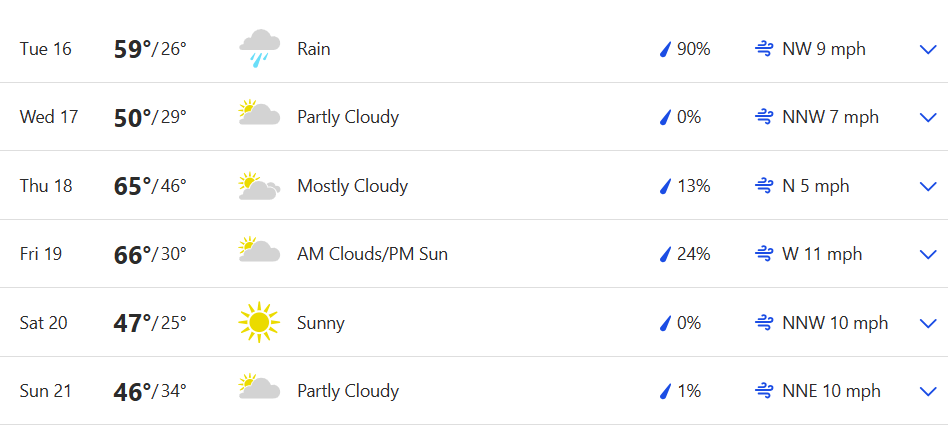Expand the Sun 21 forecast chevron
This screenshot has width=948, height=427.
pos(927,391)
